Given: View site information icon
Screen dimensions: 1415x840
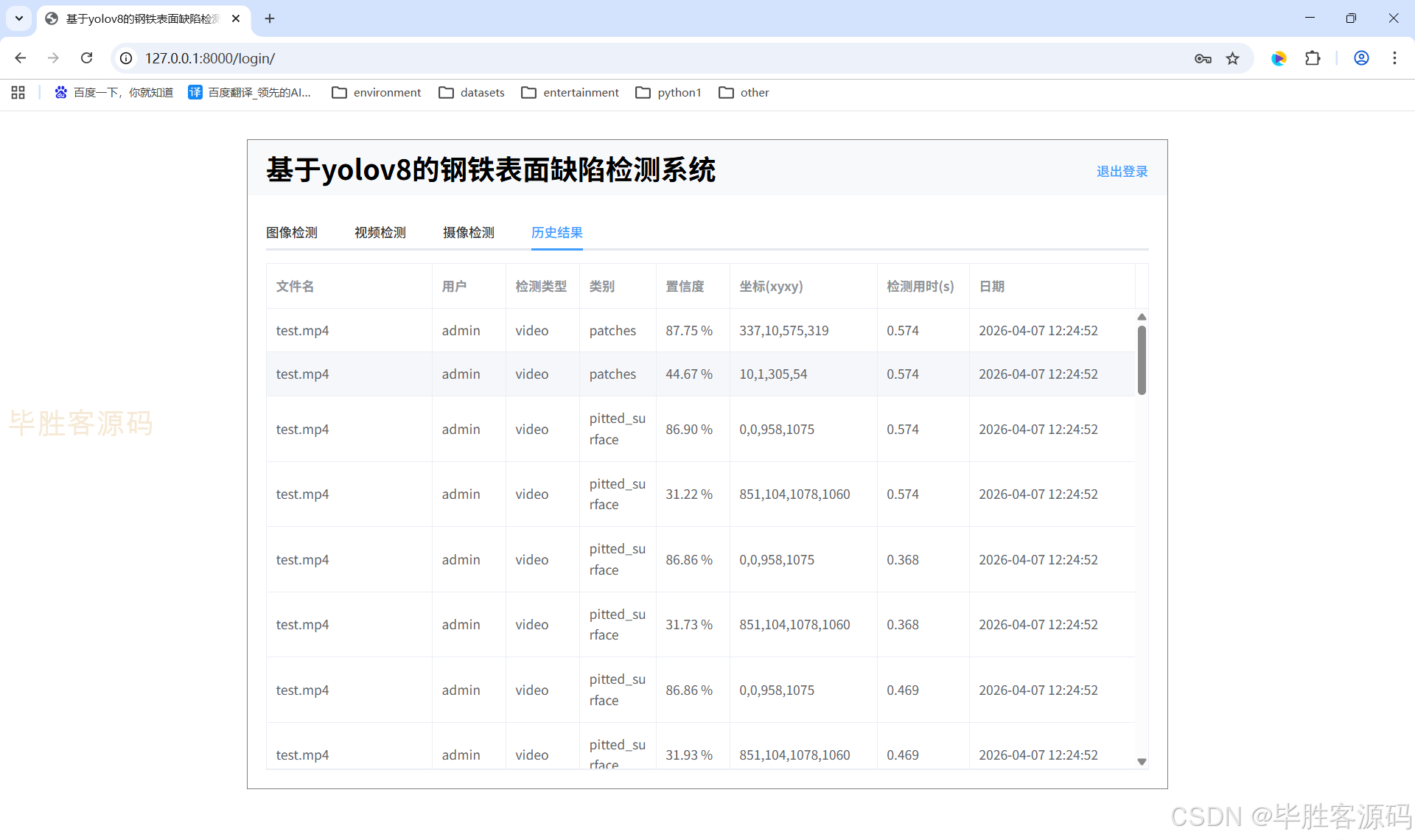Looking at the screenshot, I should (x=127, y=58).
